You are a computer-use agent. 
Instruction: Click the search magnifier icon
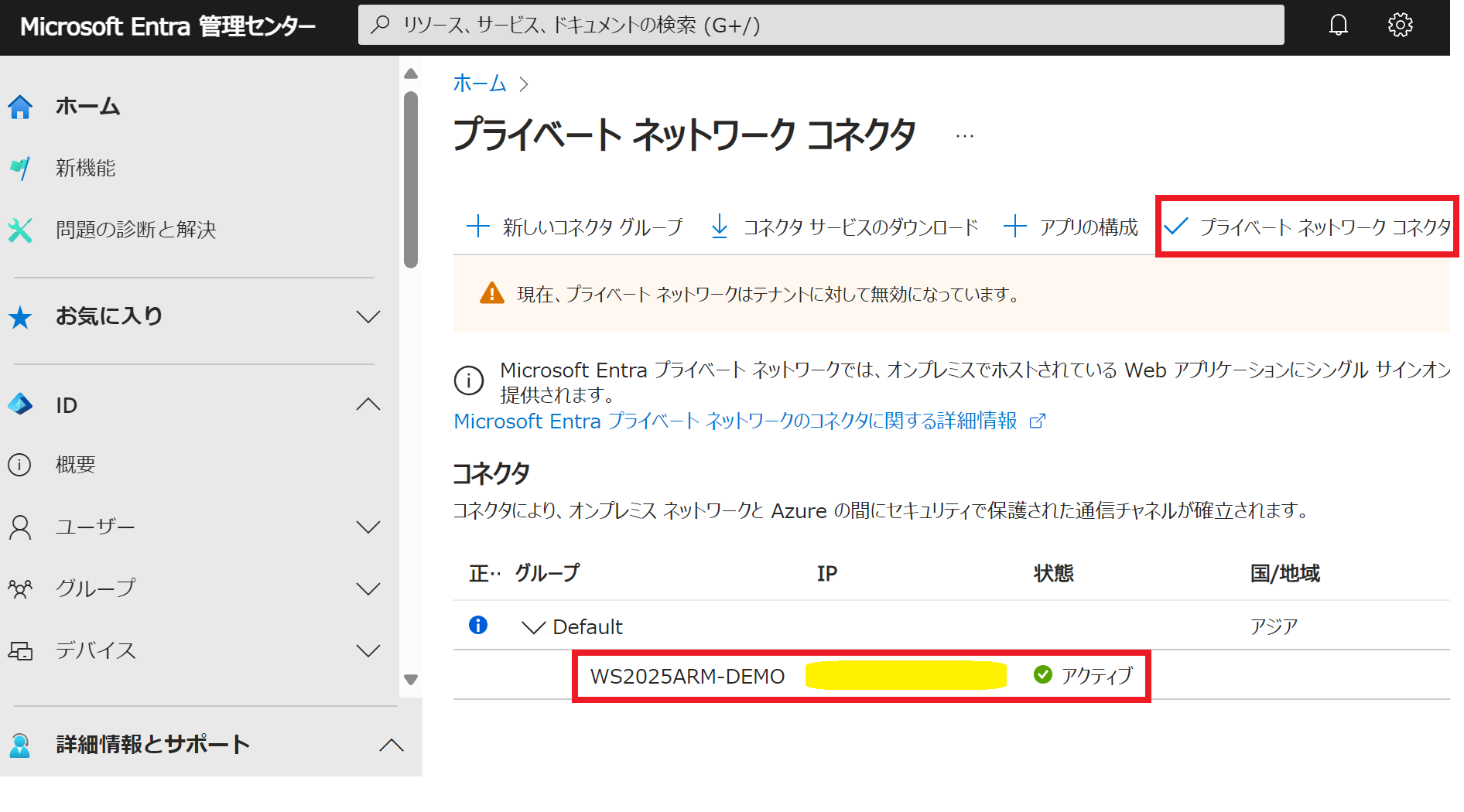click(x=380, y=25)
